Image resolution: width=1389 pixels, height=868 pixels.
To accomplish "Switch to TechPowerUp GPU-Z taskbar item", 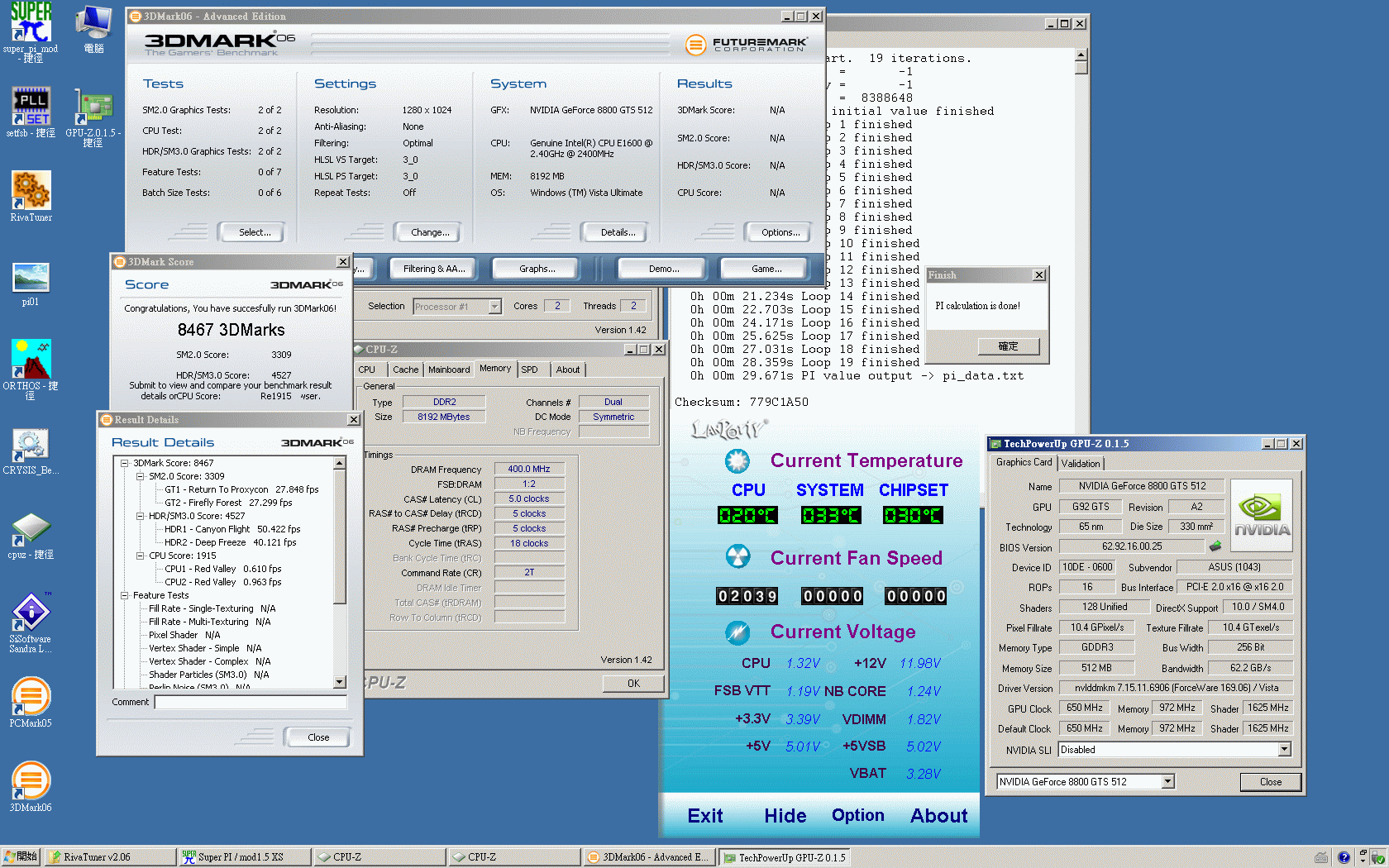I will 785,857.
